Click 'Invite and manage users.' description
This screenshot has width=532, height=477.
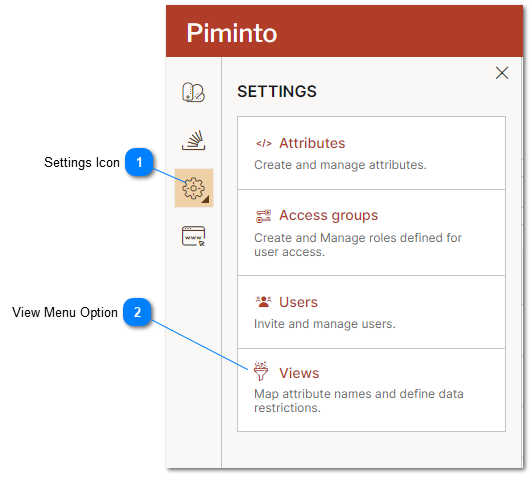tap(325, 324)
